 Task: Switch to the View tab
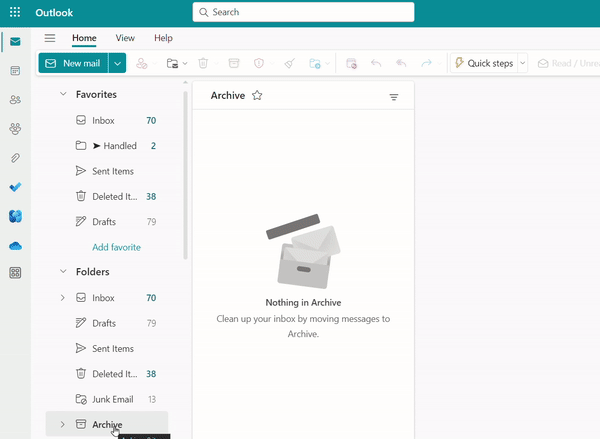pyautogui.click(x=125, y=38)
